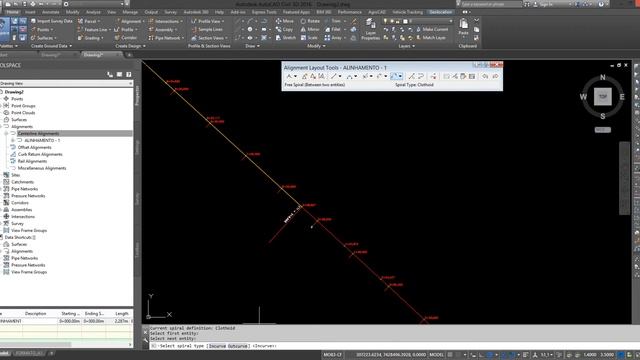Click the Paste clipboard button
This screenshot has width=640, height=360.
463,27
